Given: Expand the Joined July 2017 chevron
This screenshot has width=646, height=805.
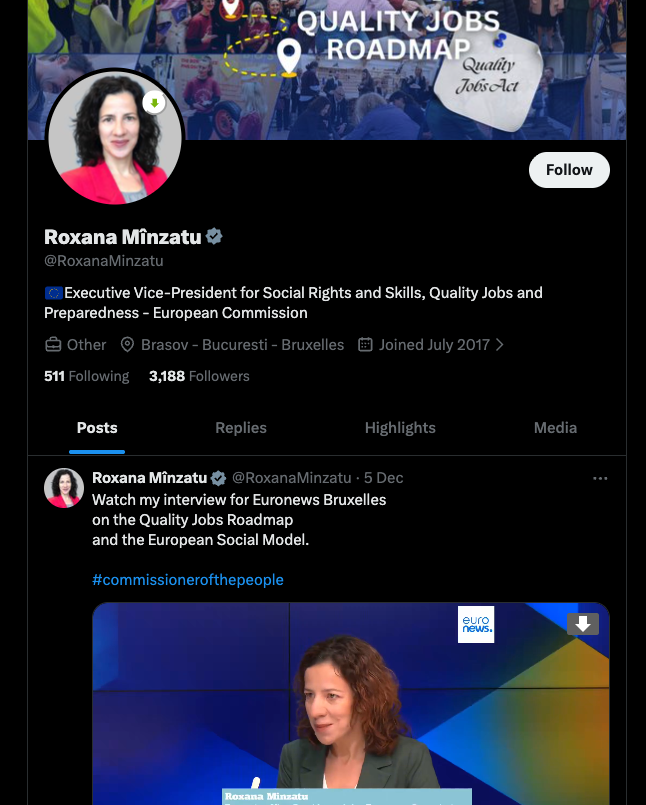Looking at the screenshot, I should point(500,344).
